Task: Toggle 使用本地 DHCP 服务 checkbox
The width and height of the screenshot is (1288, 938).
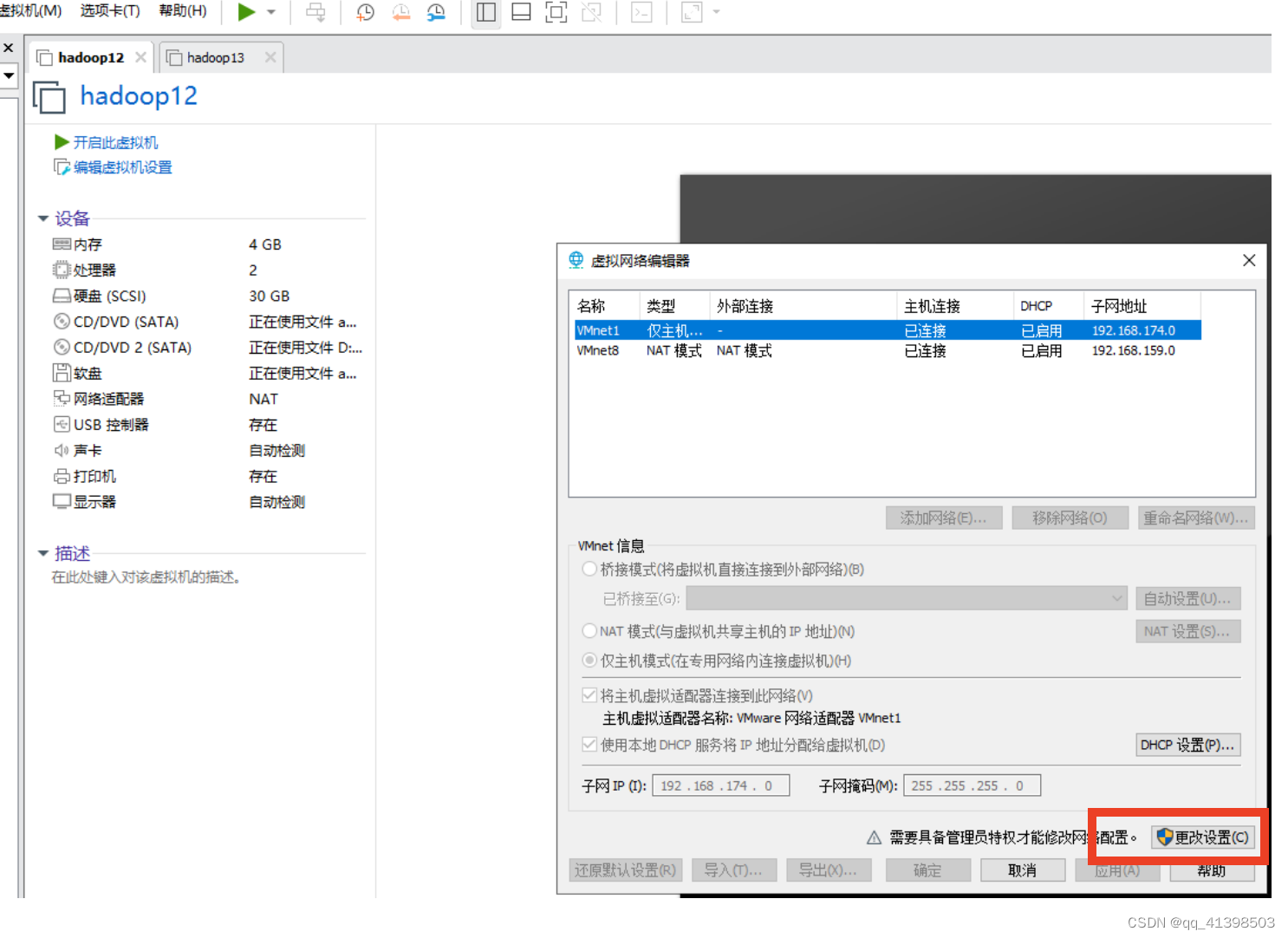Action: pyautogui.click(x=589, y=745)
